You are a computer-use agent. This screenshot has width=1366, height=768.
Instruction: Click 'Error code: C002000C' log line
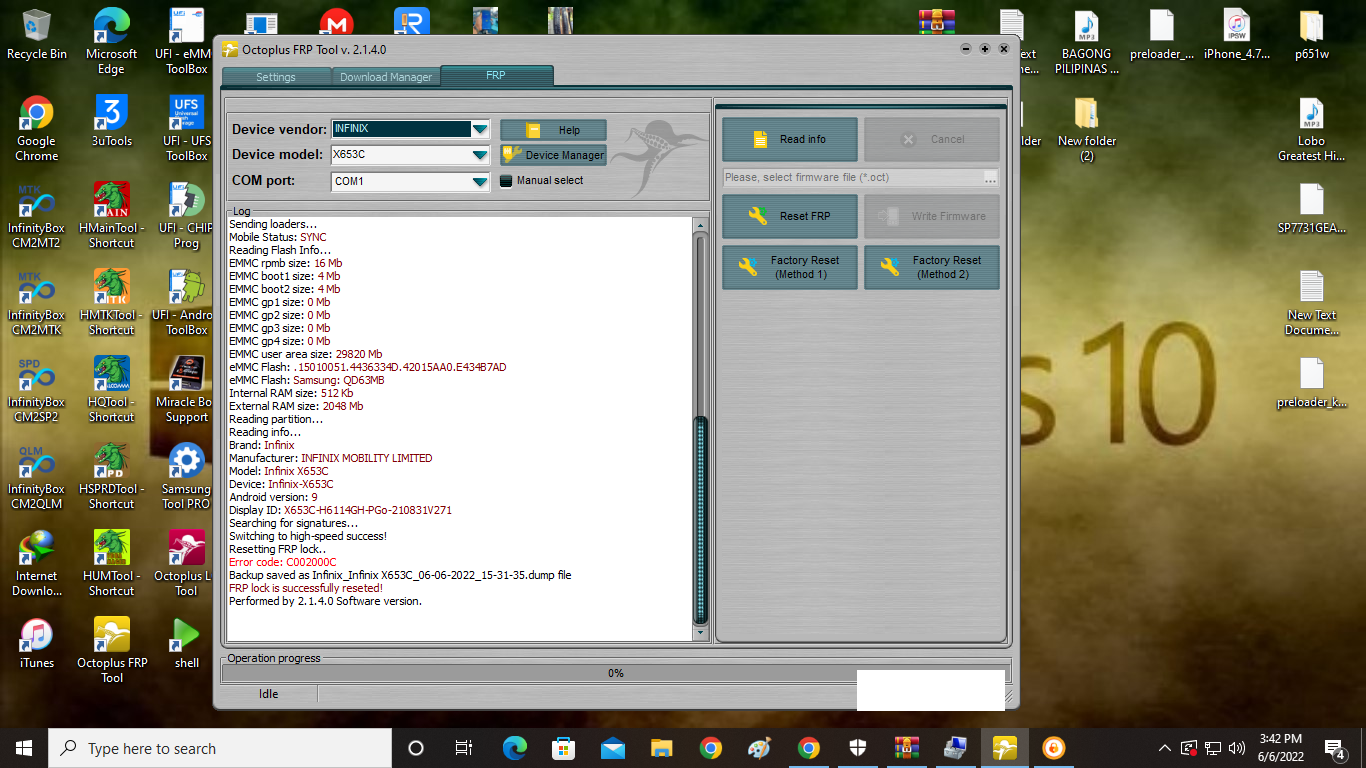283,562
